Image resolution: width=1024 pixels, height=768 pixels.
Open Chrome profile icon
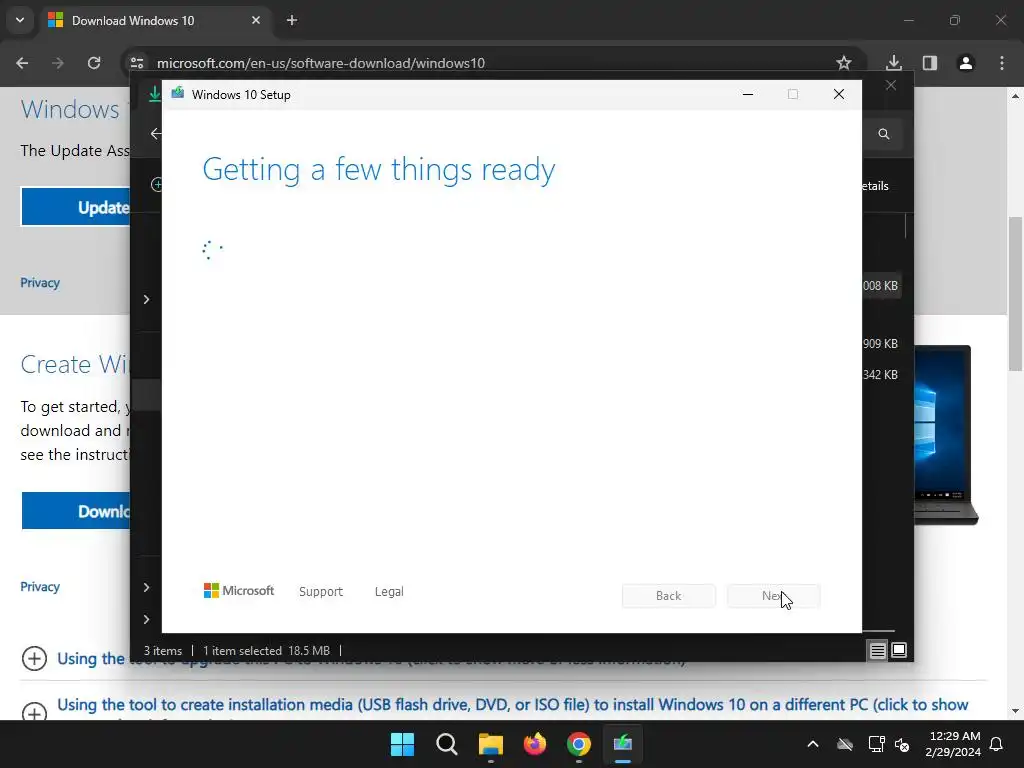coord(965,63)
